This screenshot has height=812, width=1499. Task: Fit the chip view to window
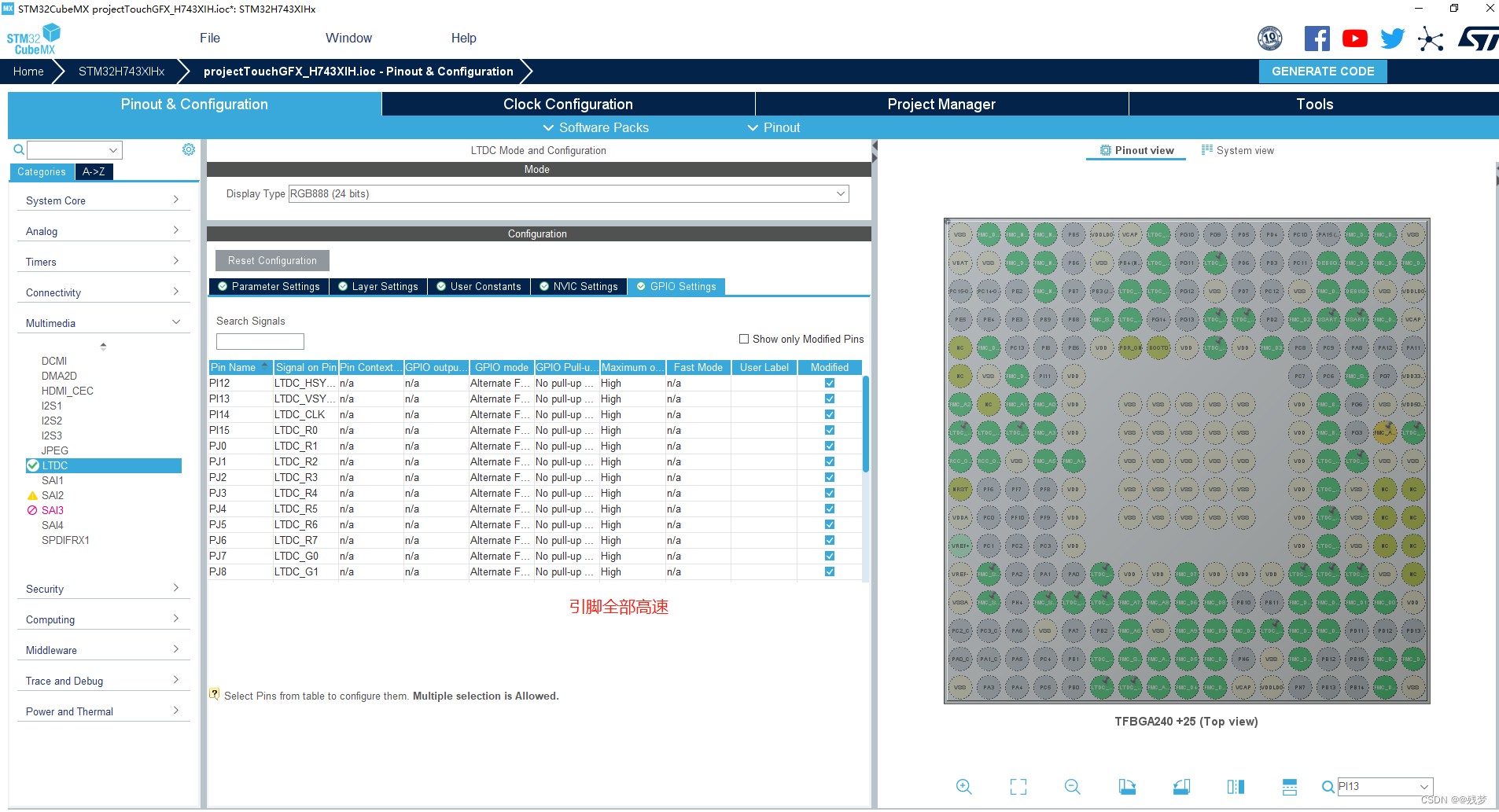click(x=1018, y=787)
